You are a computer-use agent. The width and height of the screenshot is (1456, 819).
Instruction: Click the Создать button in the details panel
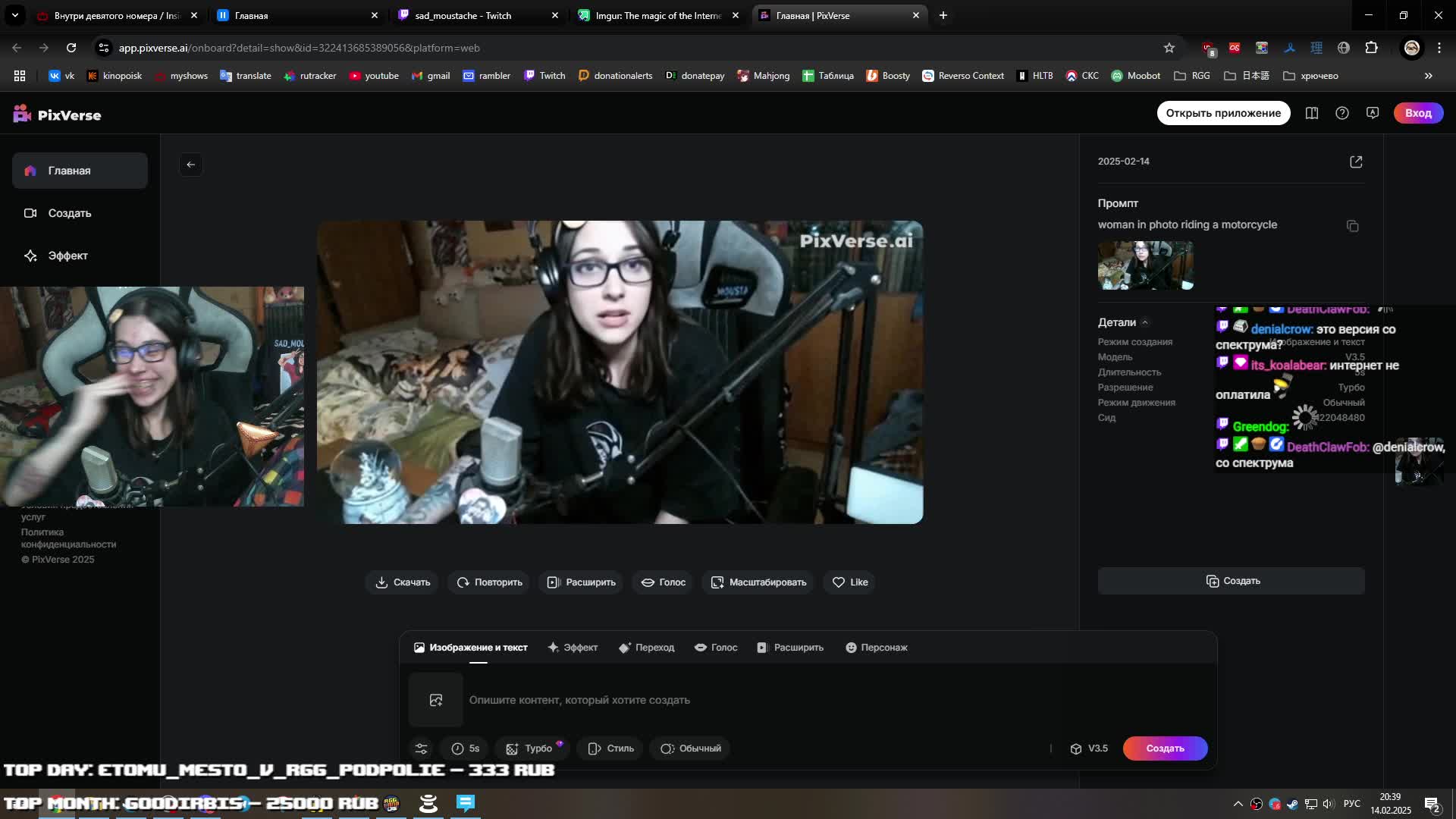point(1232,581)
